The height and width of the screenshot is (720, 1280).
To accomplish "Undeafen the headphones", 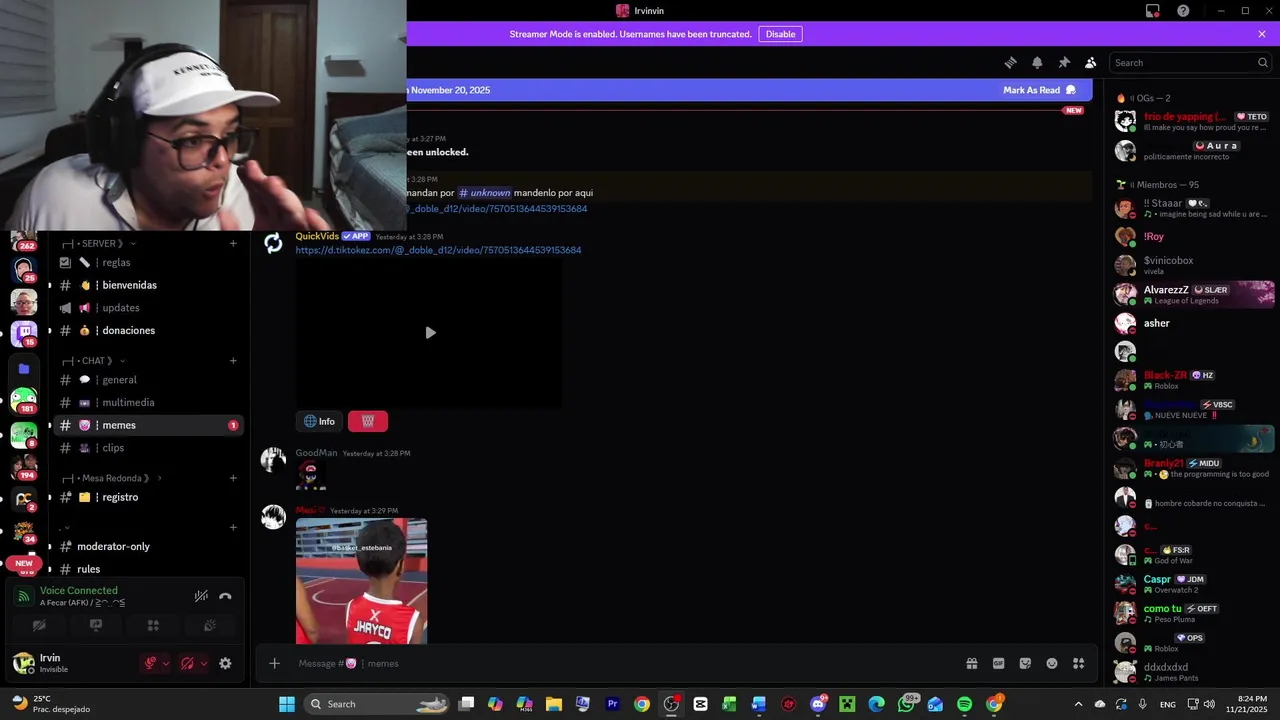I will click(x=187, y=663).
